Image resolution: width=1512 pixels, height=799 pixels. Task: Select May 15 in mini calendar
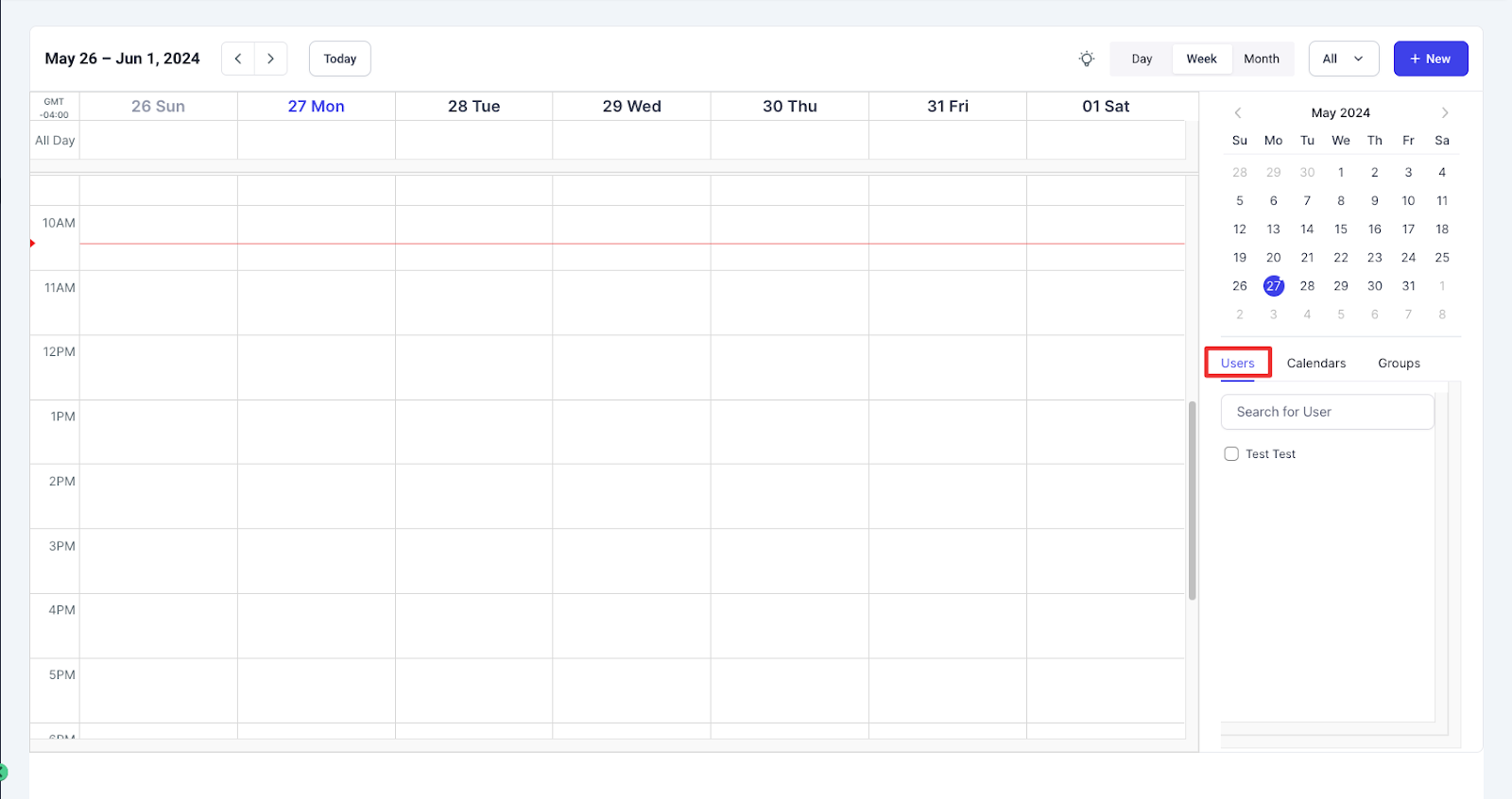[1341, 229]
